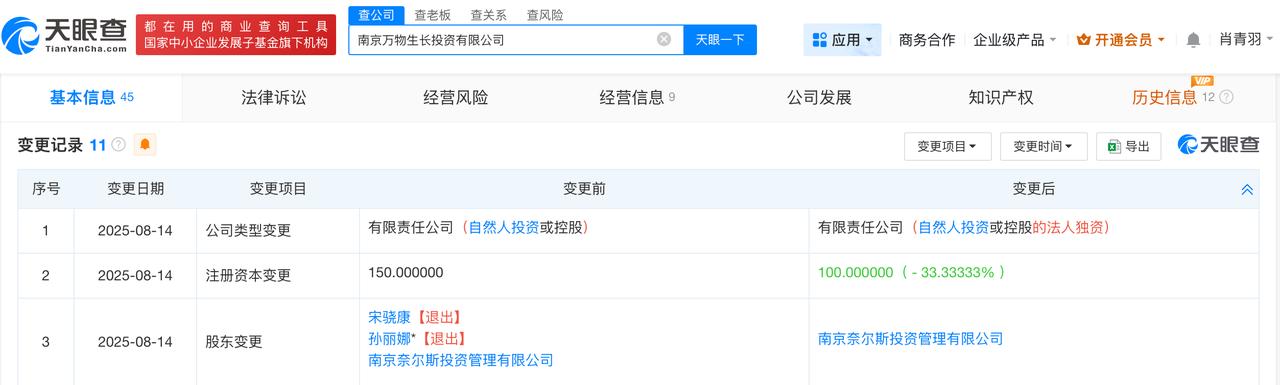Viewport: 1280px width, 385px height.
Task: Click the help icon next to 变更记录 11
Action: (x=118, y=145)
